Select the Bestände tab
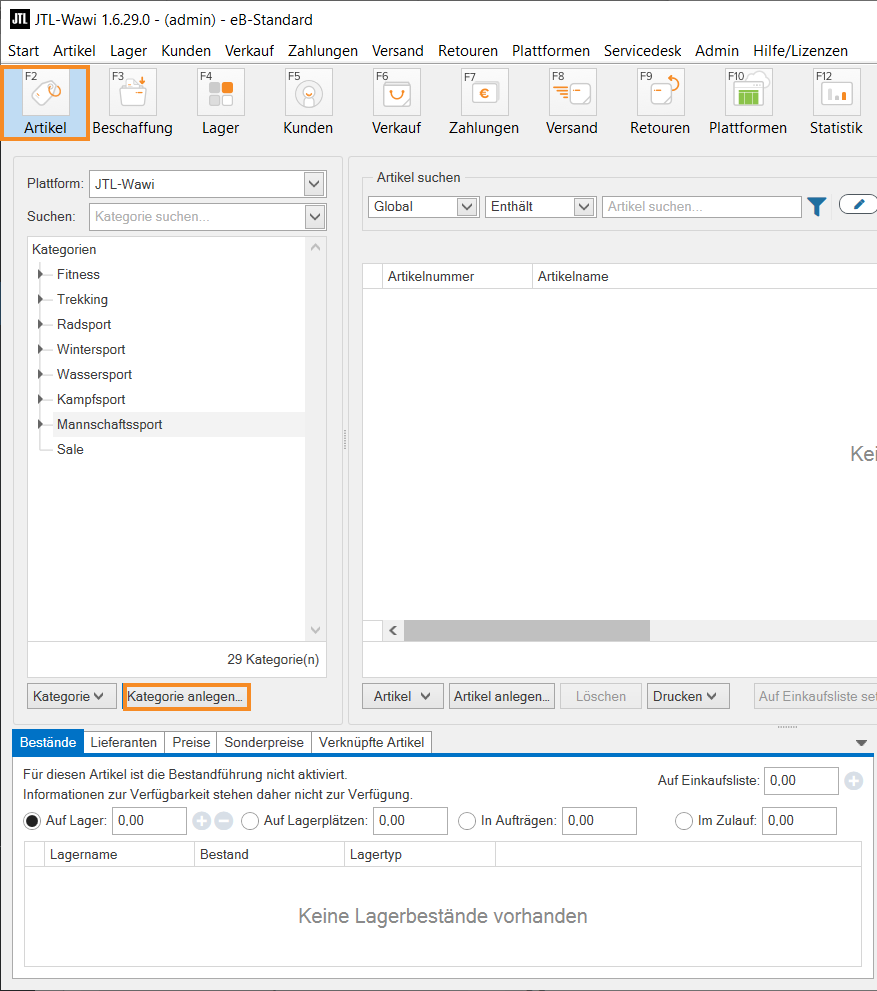This screenshot has width=877, height=991. click(47, 743)
